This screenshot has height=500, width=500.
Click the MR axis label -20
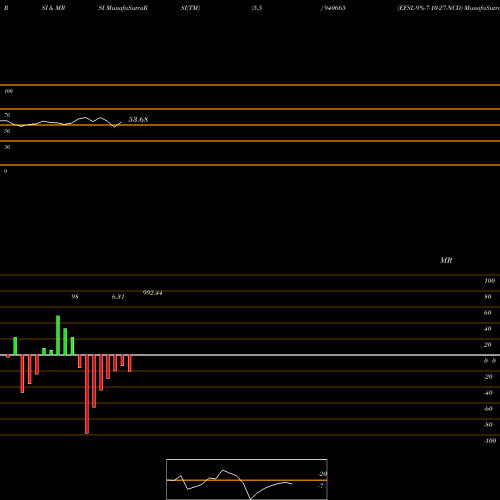click(x=488, y=377)
